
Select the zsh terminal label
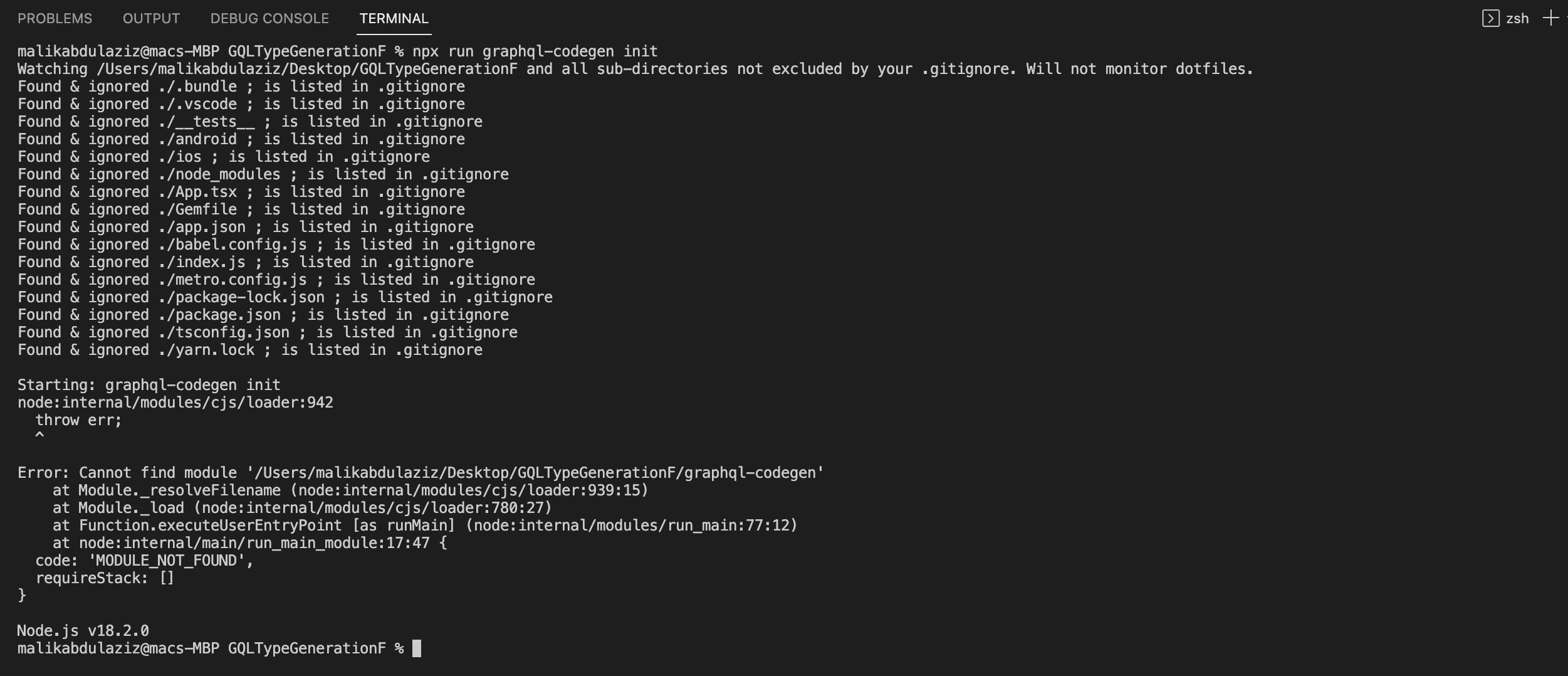(1517, 18)
